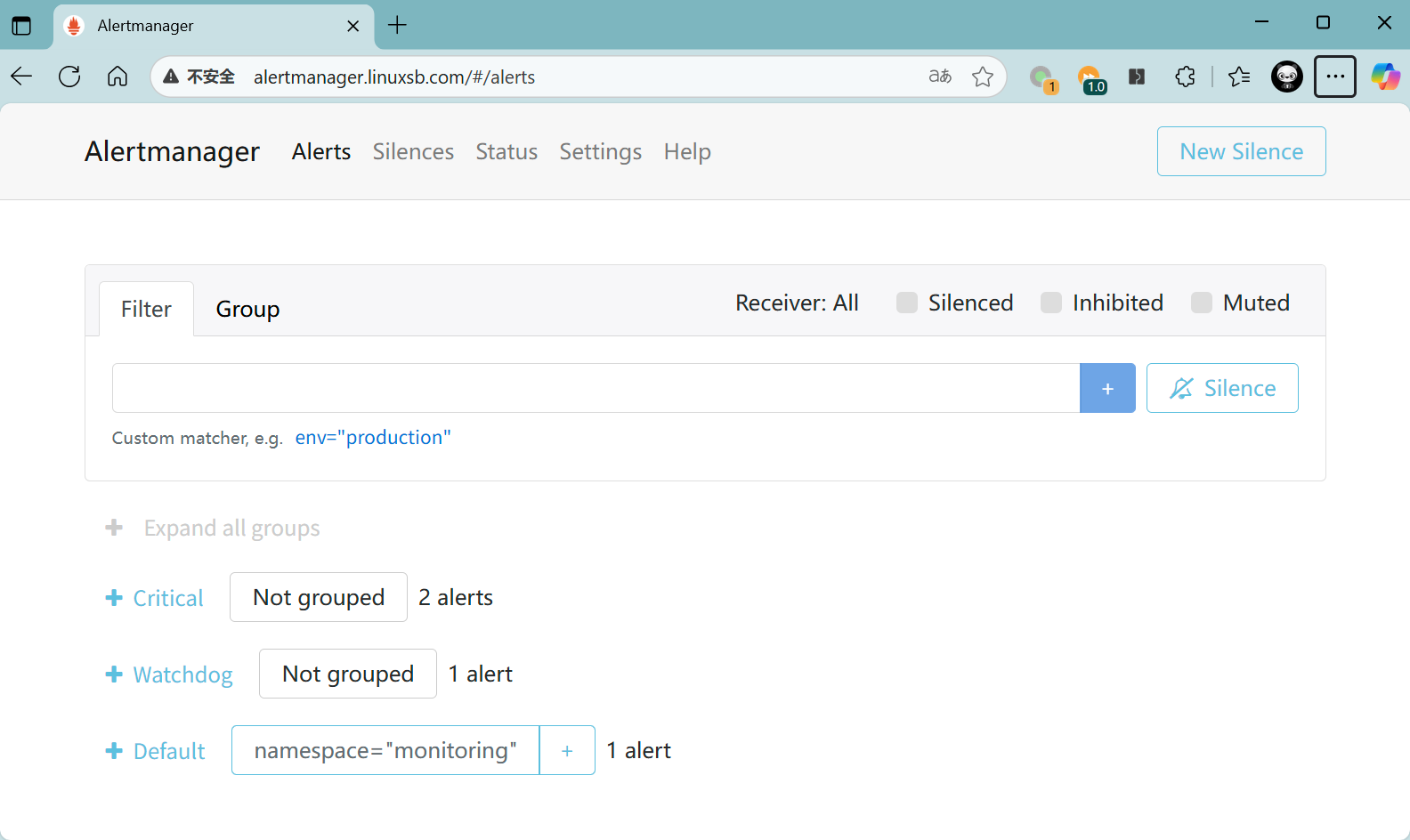Refresh the page with the reload icon
1410x840 pixels.
point(69,77)
